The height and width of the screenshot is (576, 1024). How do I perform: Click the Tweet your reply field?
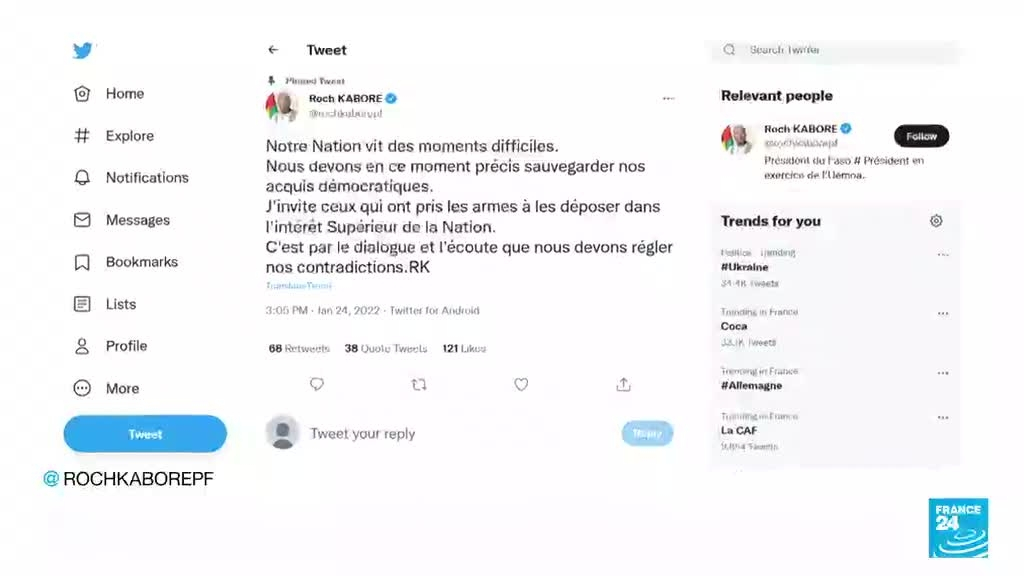click(x=457, y=434)
